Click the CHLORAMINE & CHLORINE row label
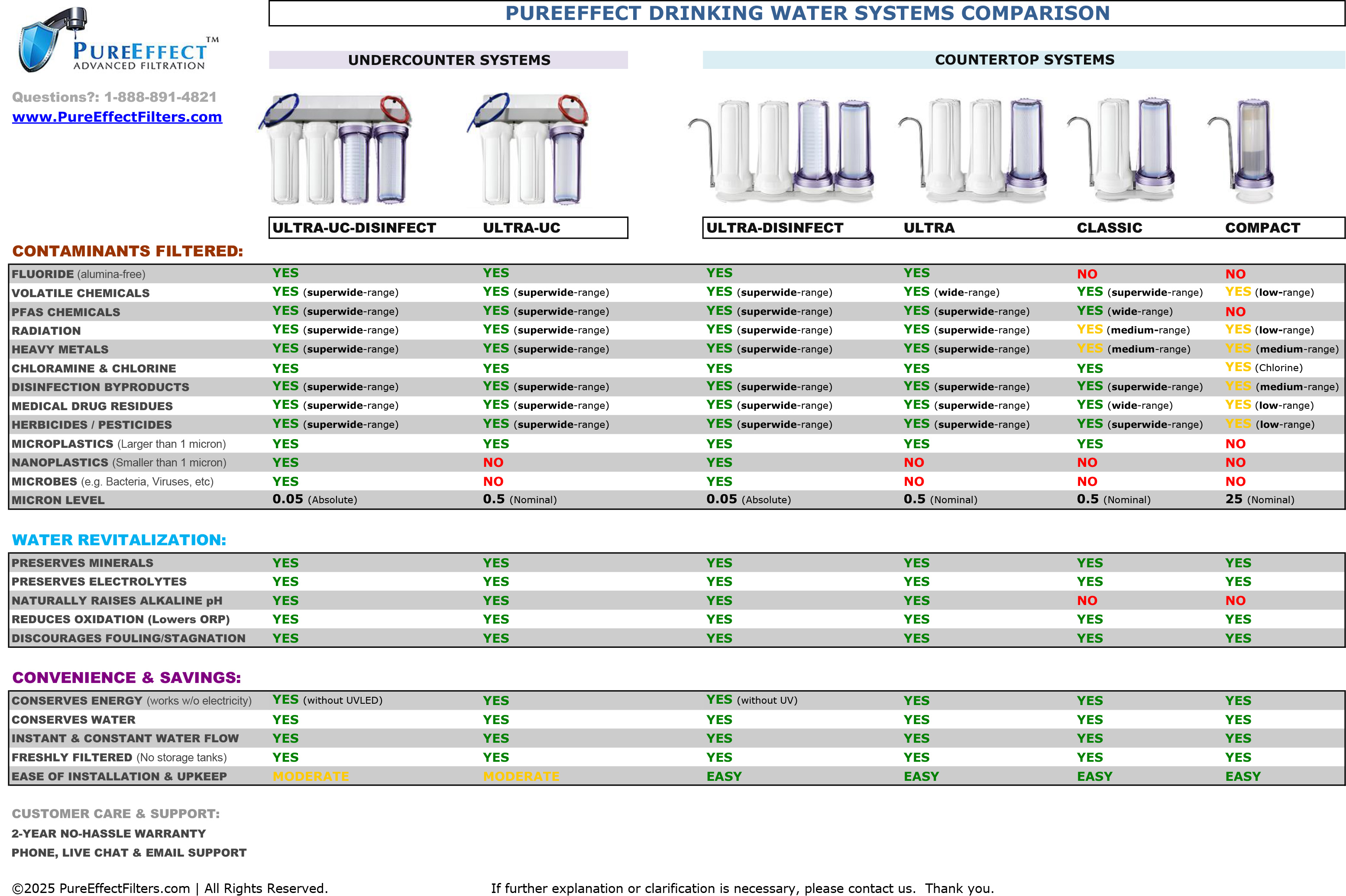Viewport: 1346px width, 896px height. [x=94, y=369]
